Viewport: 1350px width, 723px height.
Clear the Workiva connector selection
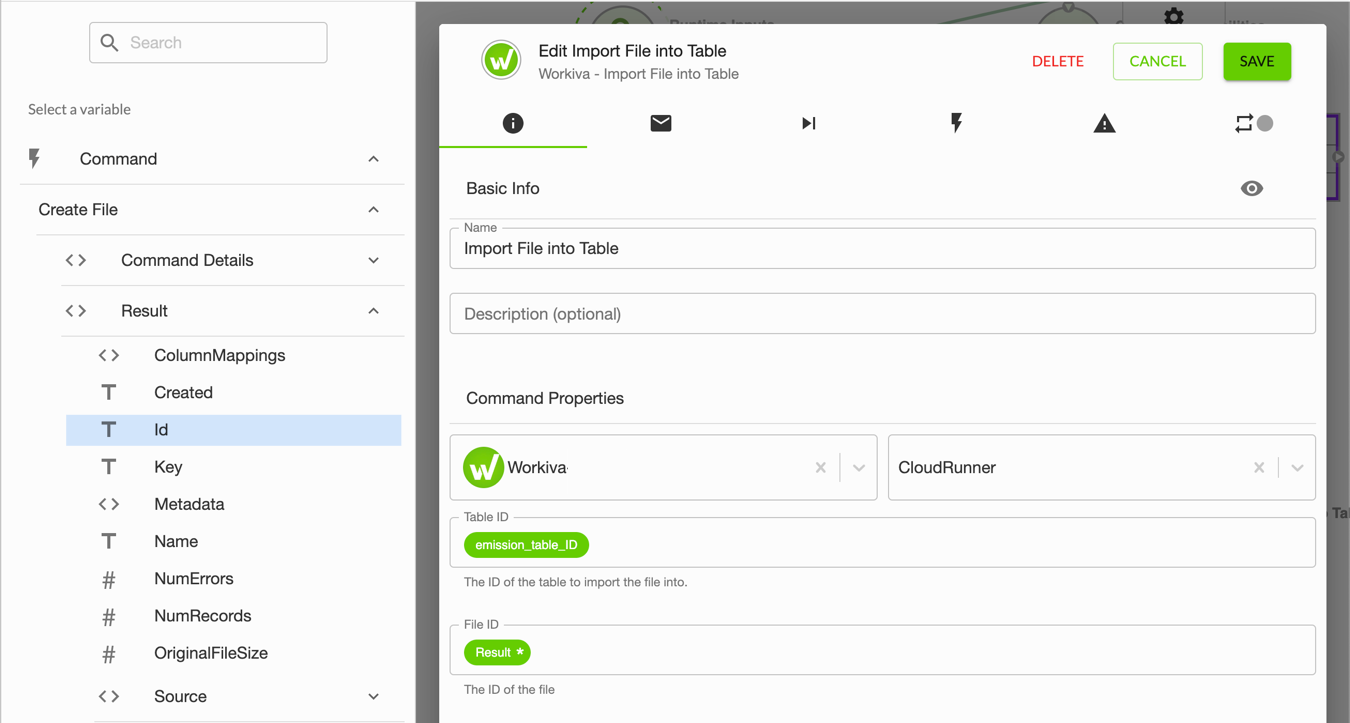(x=821, y=467)
